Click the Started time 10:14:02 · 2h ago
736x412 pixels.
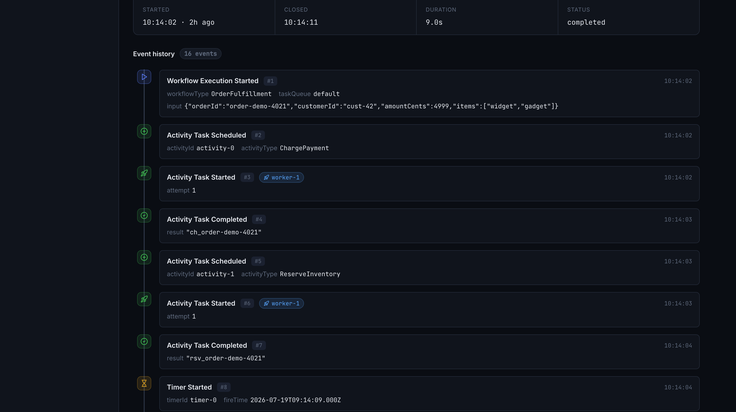tap(178, 23)
